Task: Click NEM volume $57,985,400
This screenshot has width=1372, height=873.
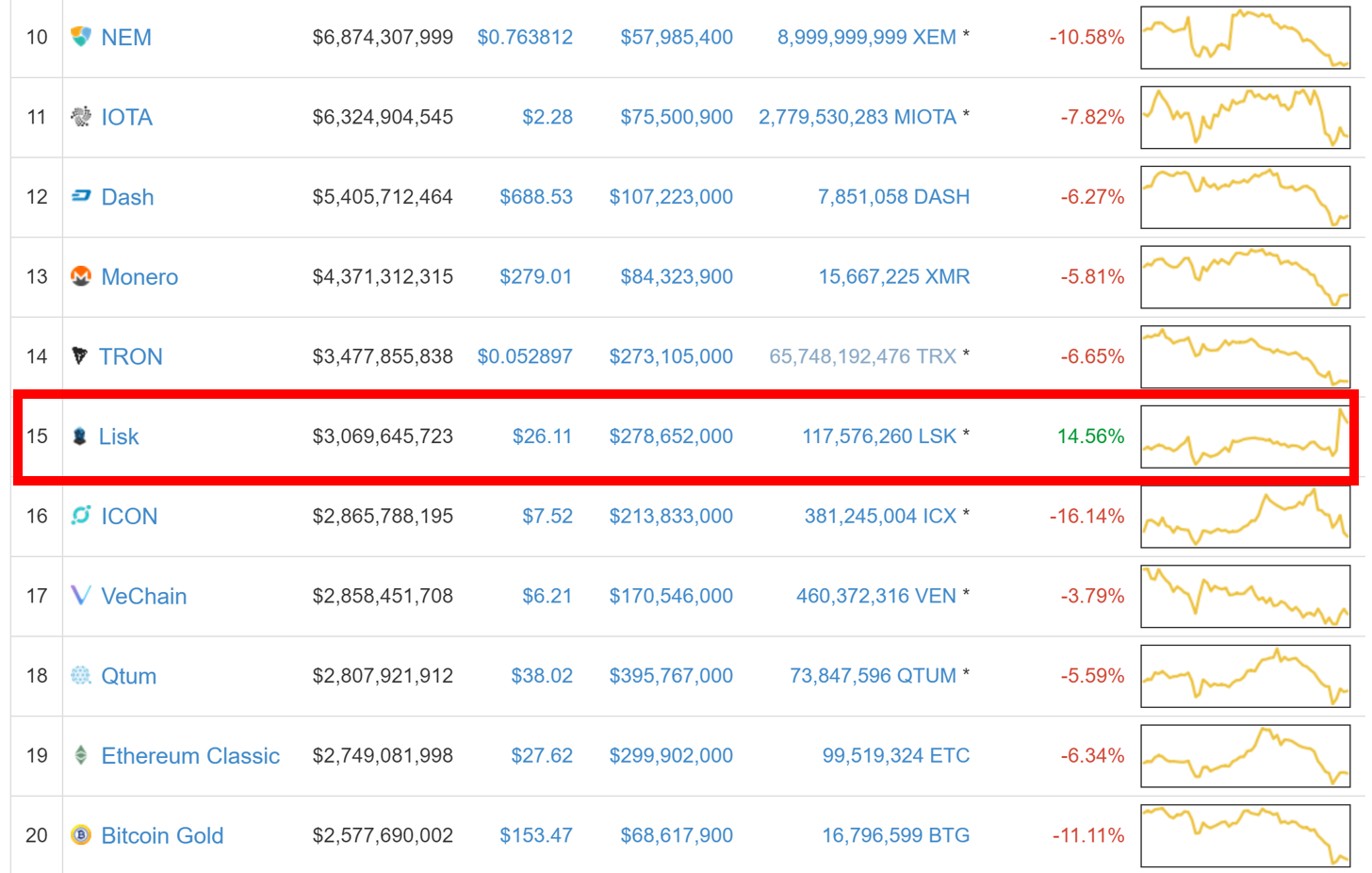Action: [677, 37]
